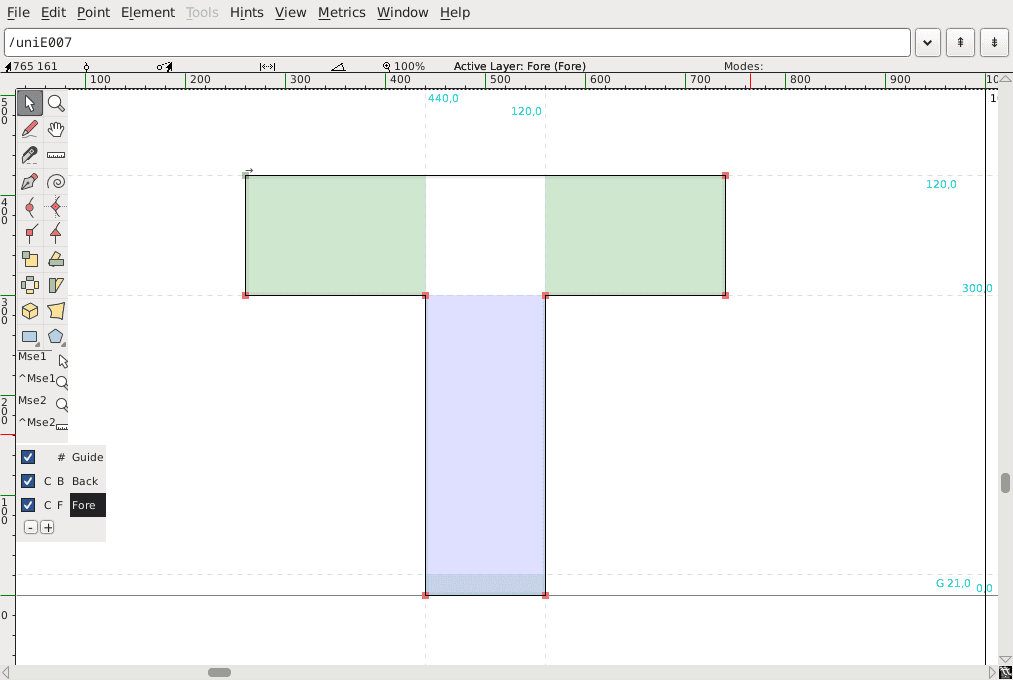Select the Rotate selection tool

coord(56,259)
